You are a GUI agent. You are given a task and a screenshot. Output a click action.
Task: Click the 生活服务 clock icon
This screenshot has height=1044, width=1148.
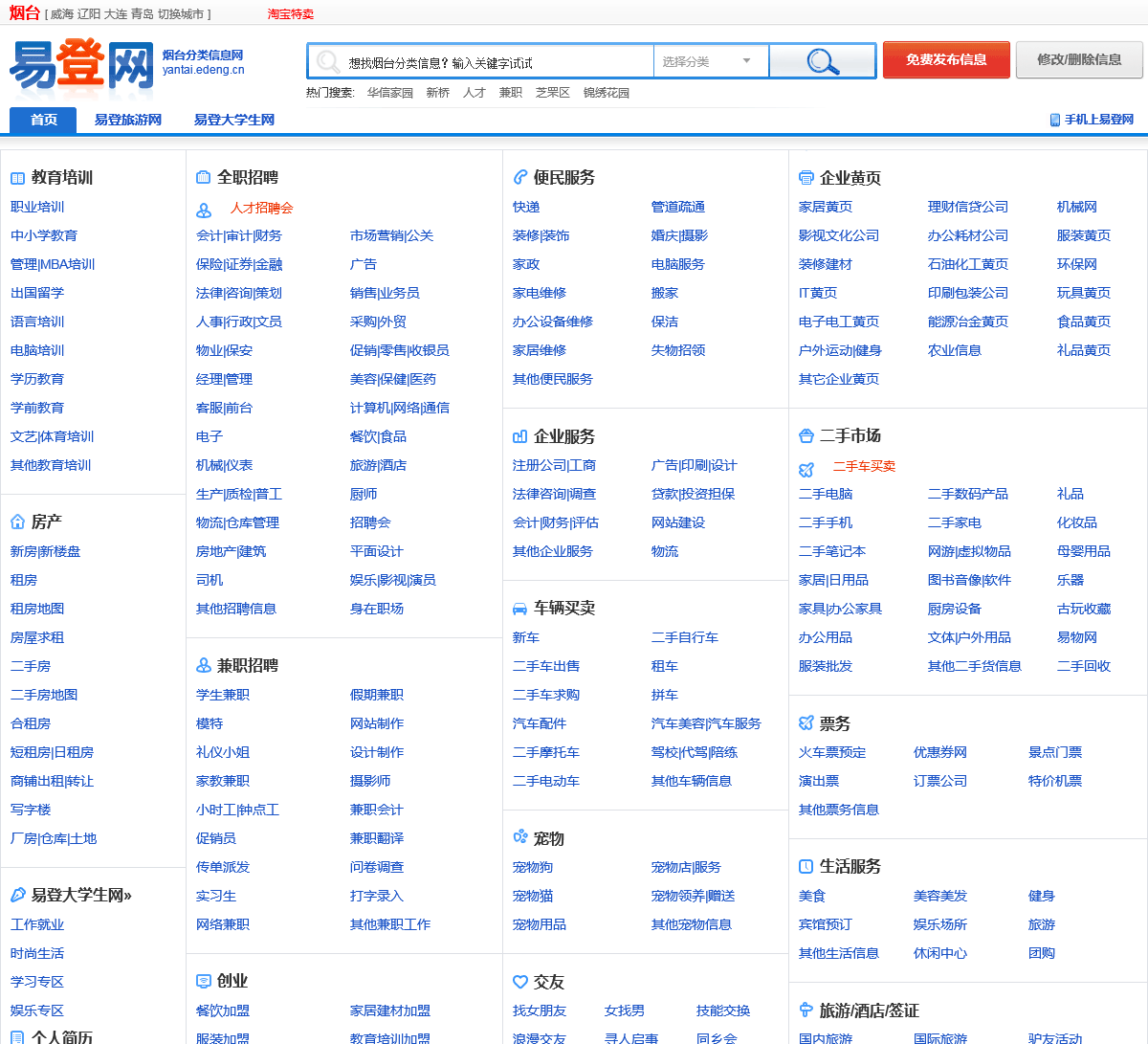806,866
